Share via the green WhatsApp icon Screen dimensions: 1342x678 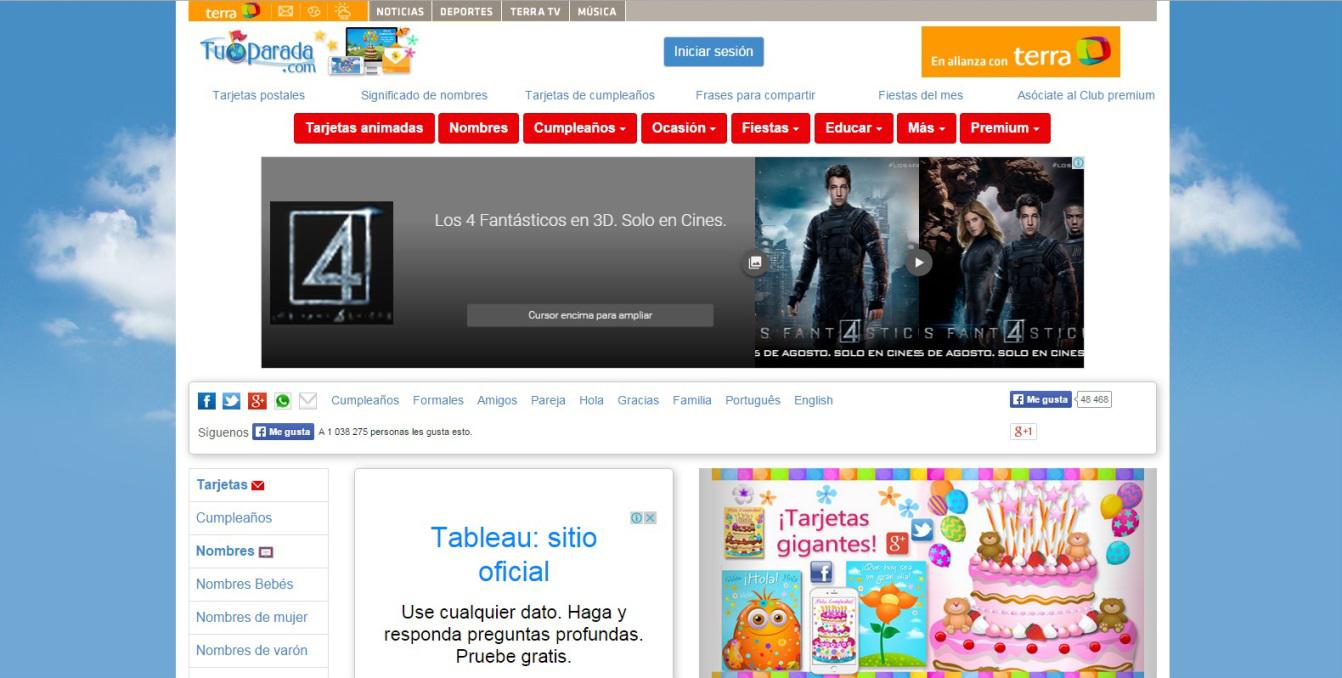[x=283, y=401]
